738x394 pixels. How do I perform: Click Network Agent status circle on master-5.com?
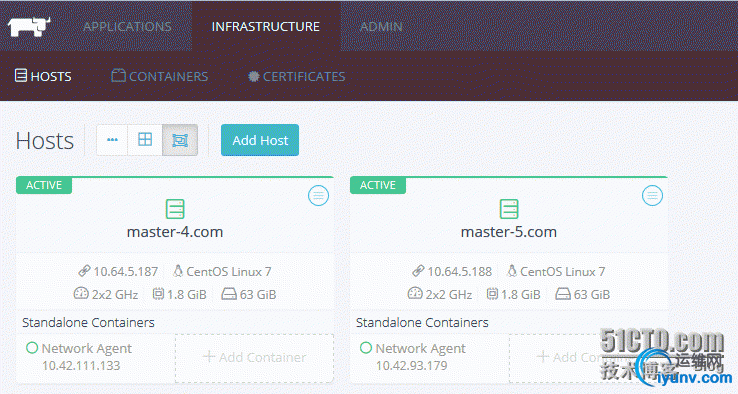(x=366, y=348)
